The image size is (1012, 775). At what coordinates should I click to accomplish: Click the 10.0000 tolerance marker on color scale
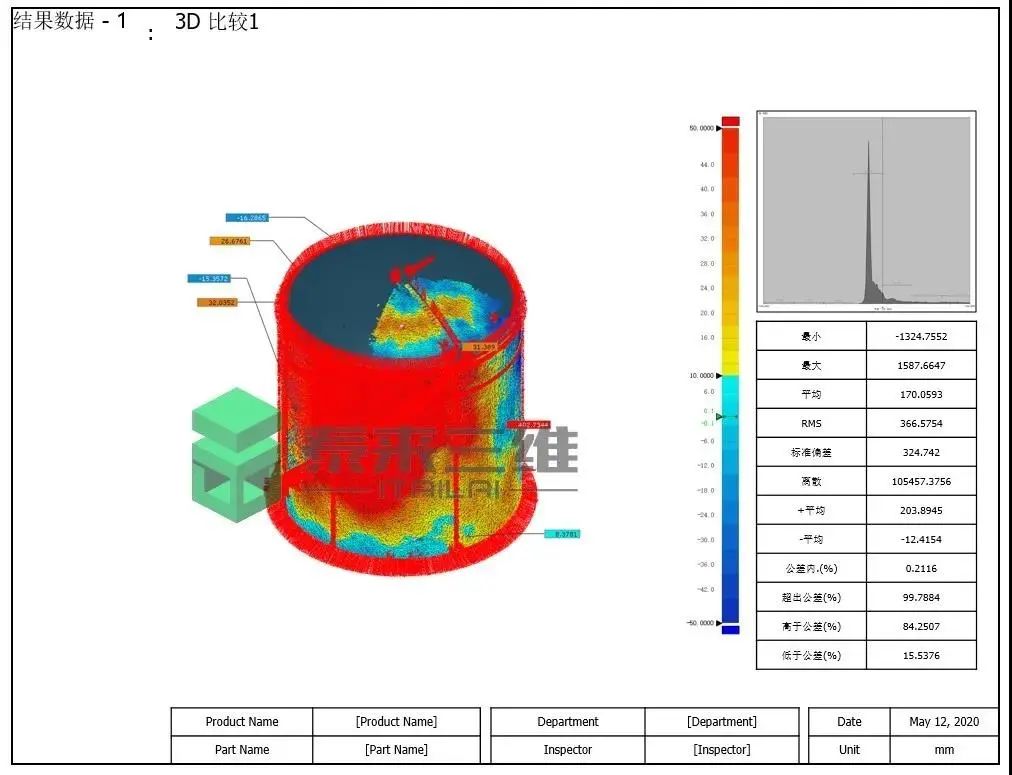[x=718, y=375]
